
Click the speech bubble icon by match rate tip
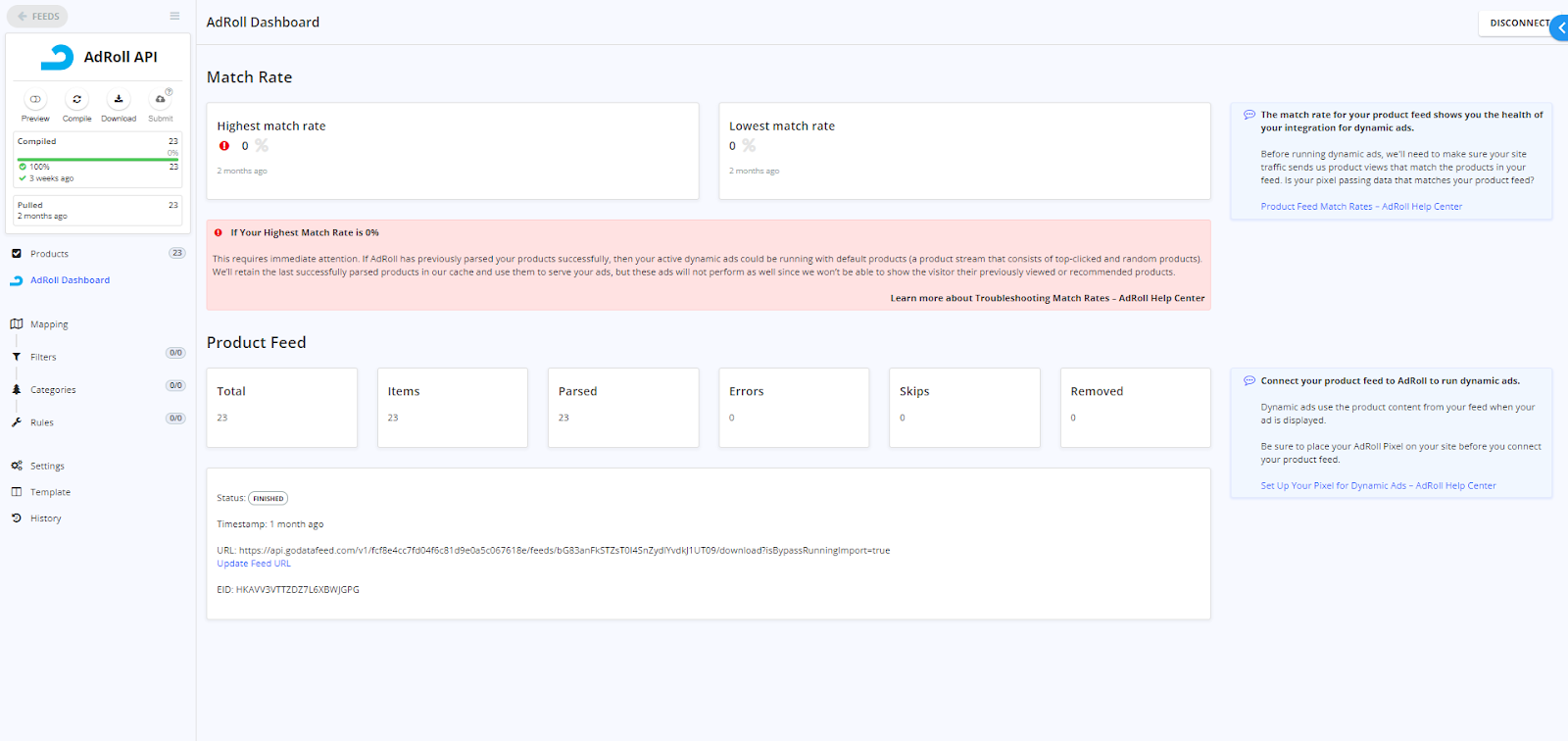[x=1249, y=115]
